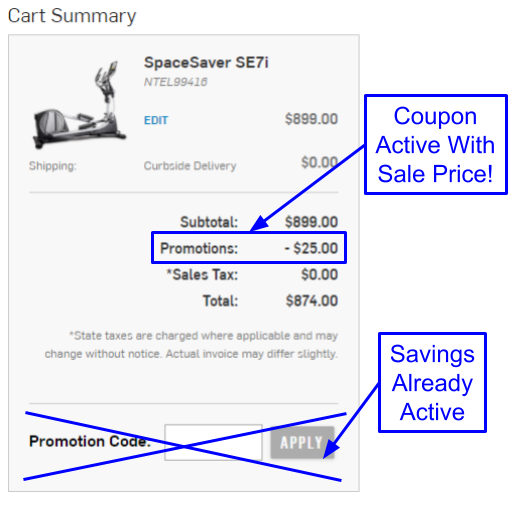Click the Savings Already Active callout

[432, 382]
